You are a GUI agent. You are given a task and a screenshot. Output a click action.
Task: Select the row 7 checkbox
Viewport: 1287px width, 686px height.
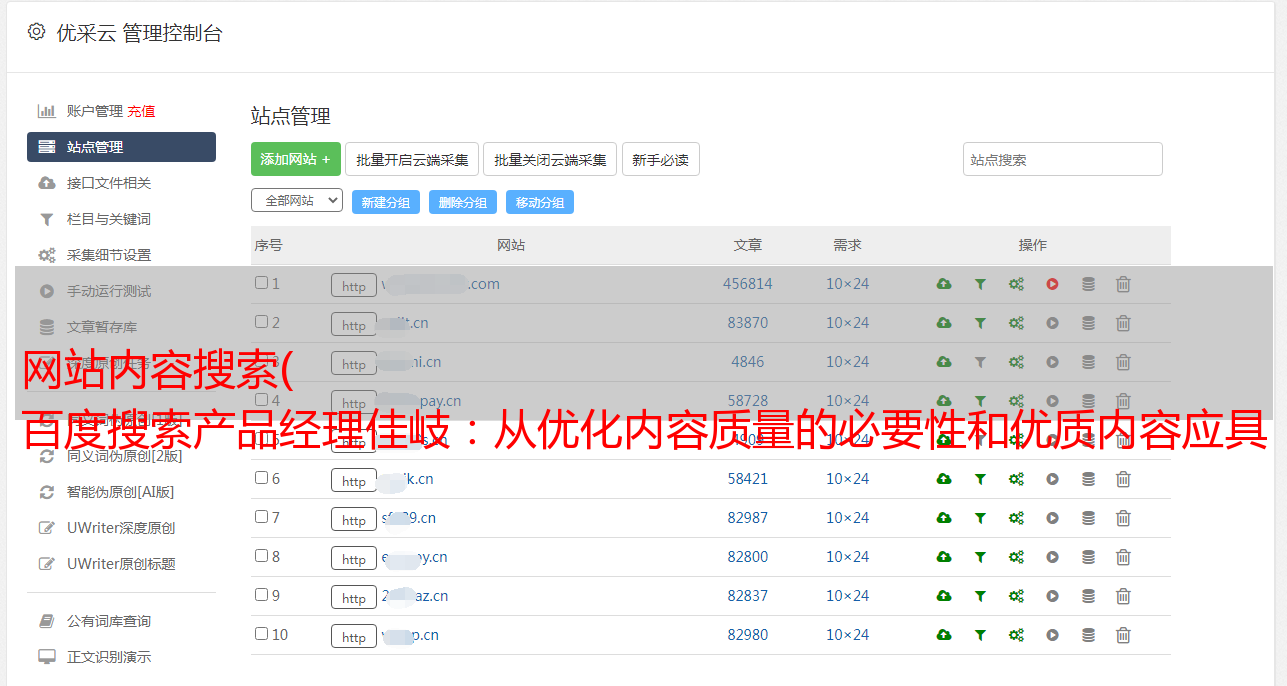pyautogui.click(x=261, y=517)
